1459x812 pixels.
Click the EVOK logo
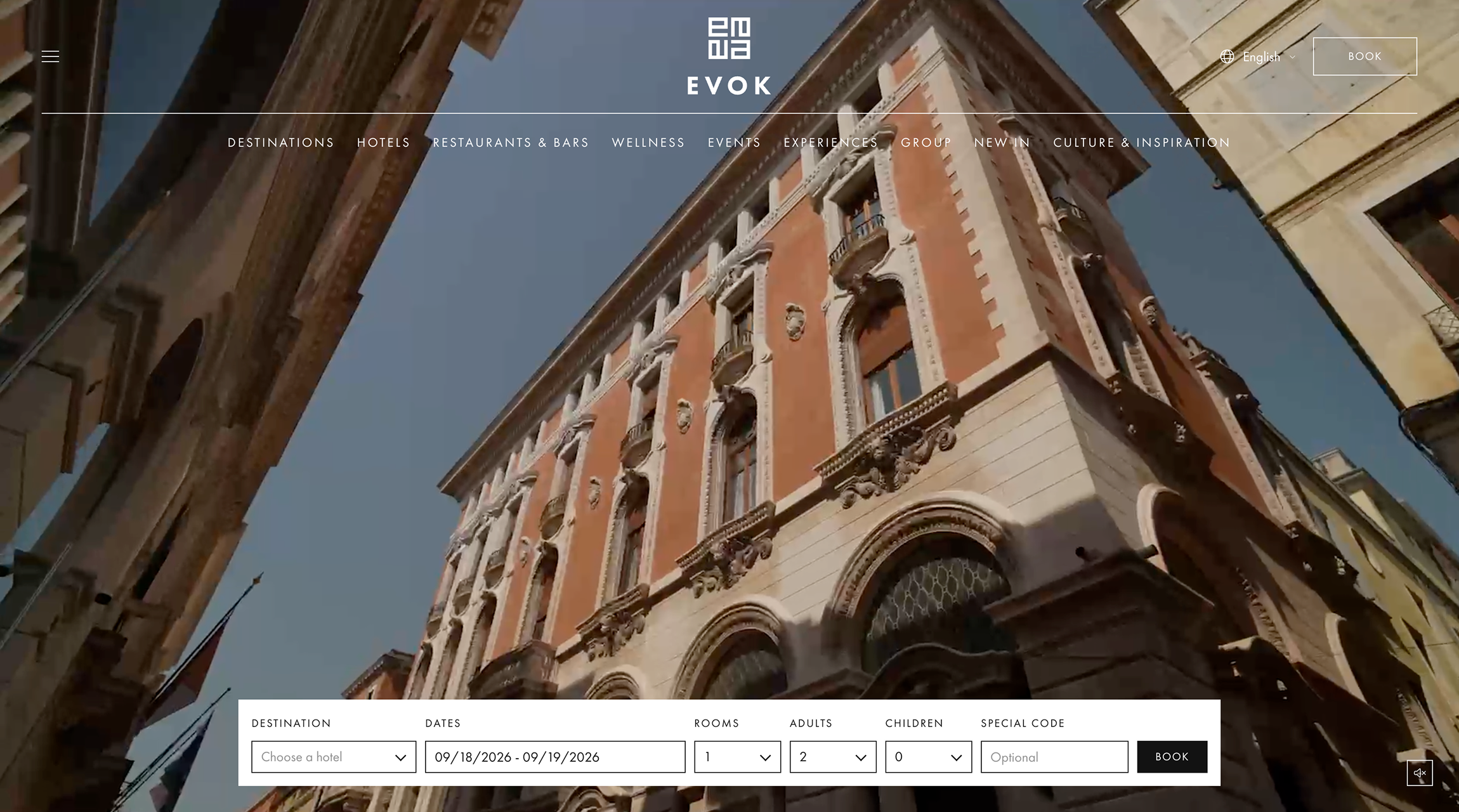point(729,57)
